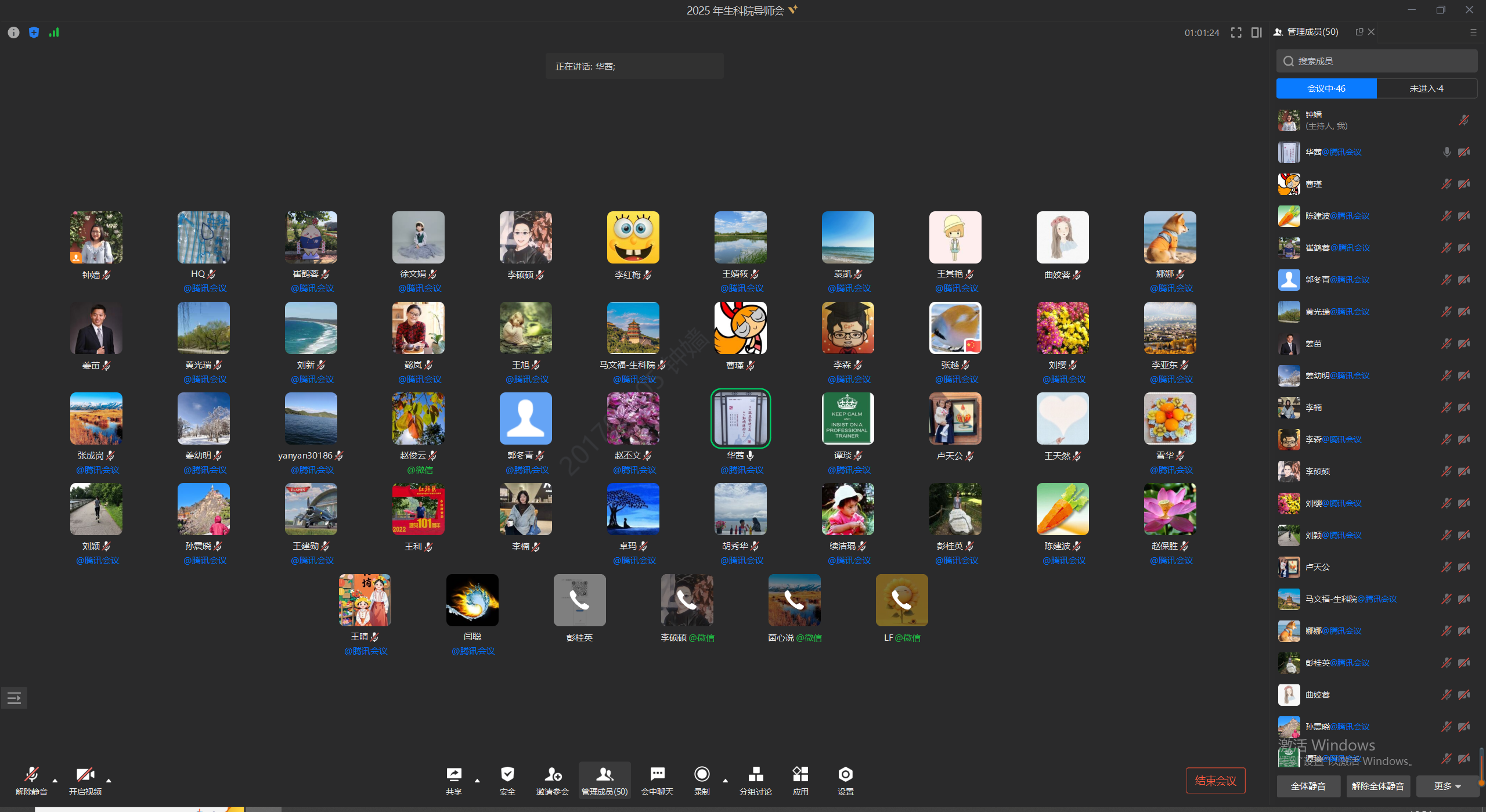This screenshot has height=812, width=1486.
Task: Open the 更多 dropdown in the member panel
Action: tap(1447, 786)
